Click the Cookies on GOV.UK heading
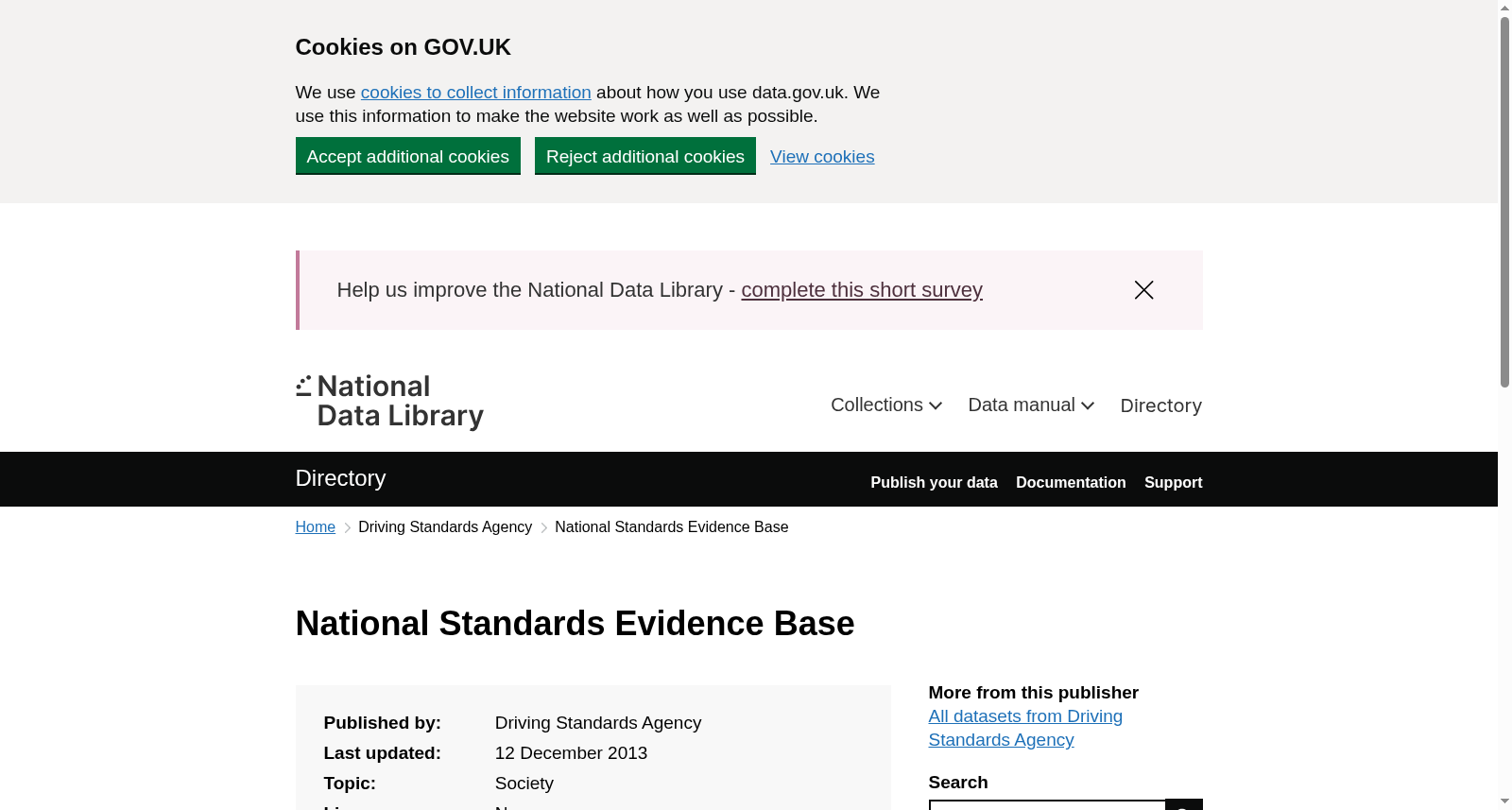The image size is (1512, 810). pos(404,47)
